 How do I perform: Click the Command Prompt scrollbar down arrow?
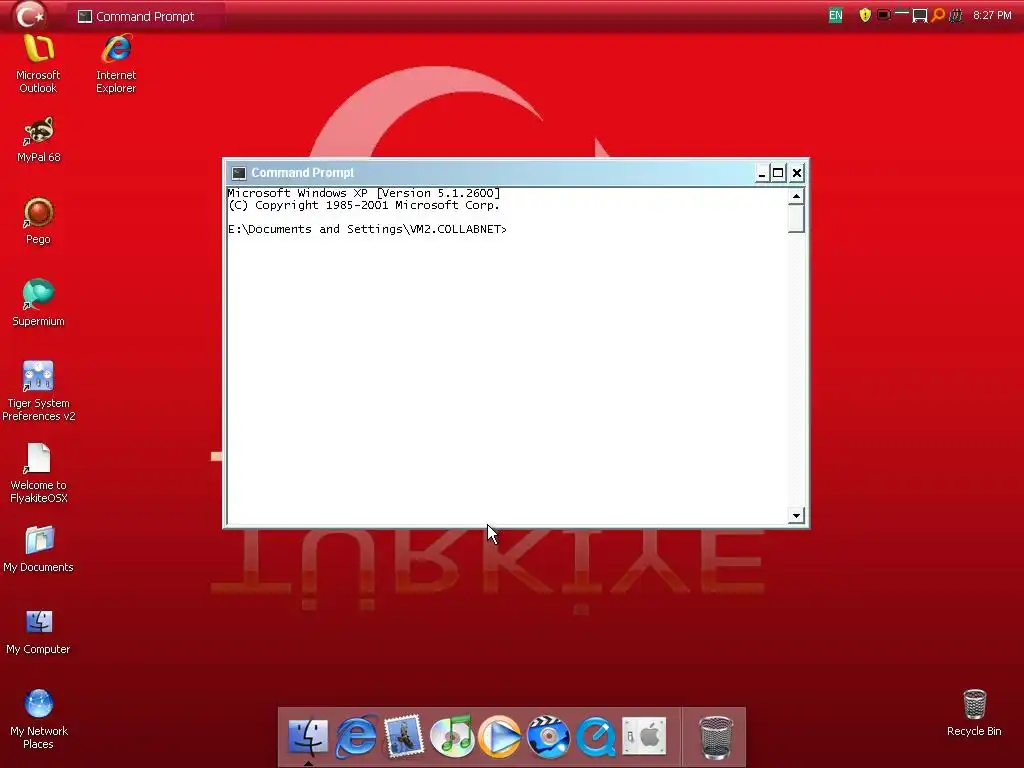(796, 516)
